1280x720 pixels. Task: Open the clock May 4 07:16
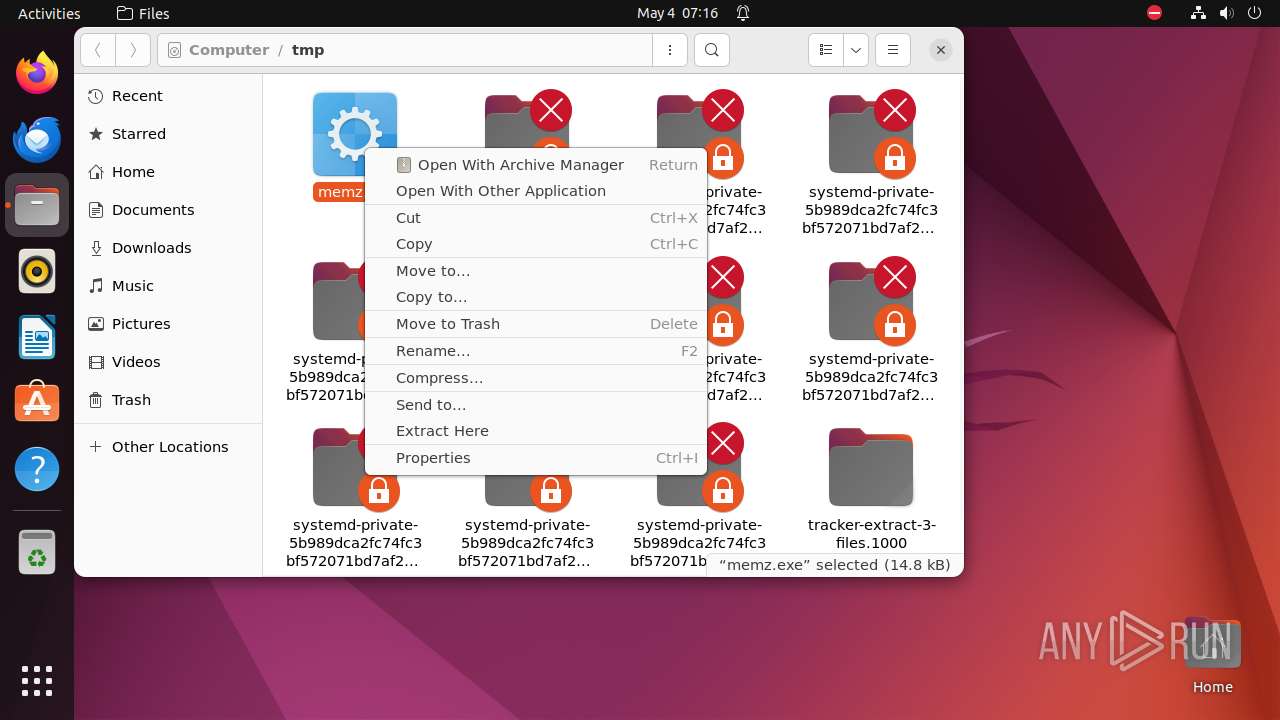pos(678,13)
